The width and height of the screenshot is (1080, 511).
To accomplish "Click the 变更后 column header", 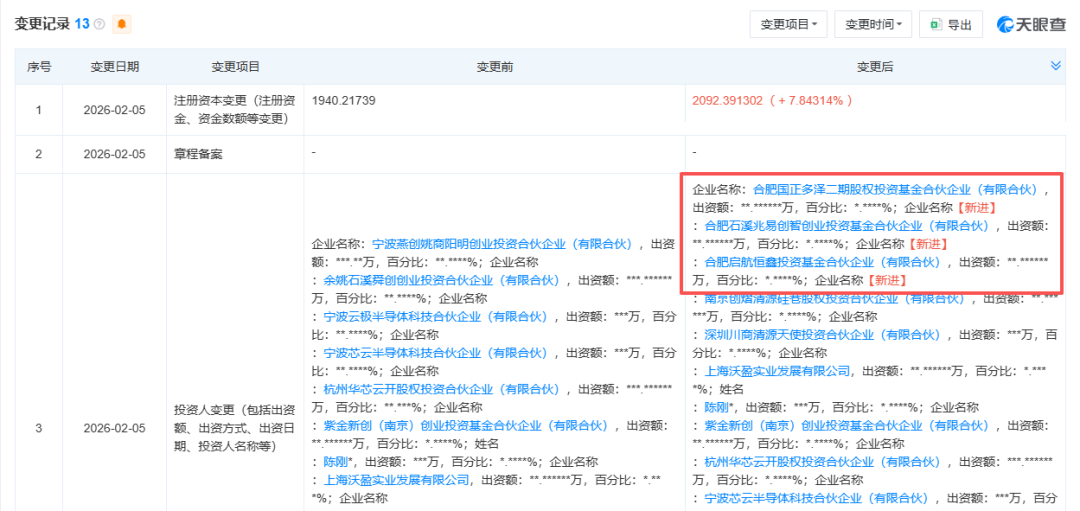I will pos(874,67).
